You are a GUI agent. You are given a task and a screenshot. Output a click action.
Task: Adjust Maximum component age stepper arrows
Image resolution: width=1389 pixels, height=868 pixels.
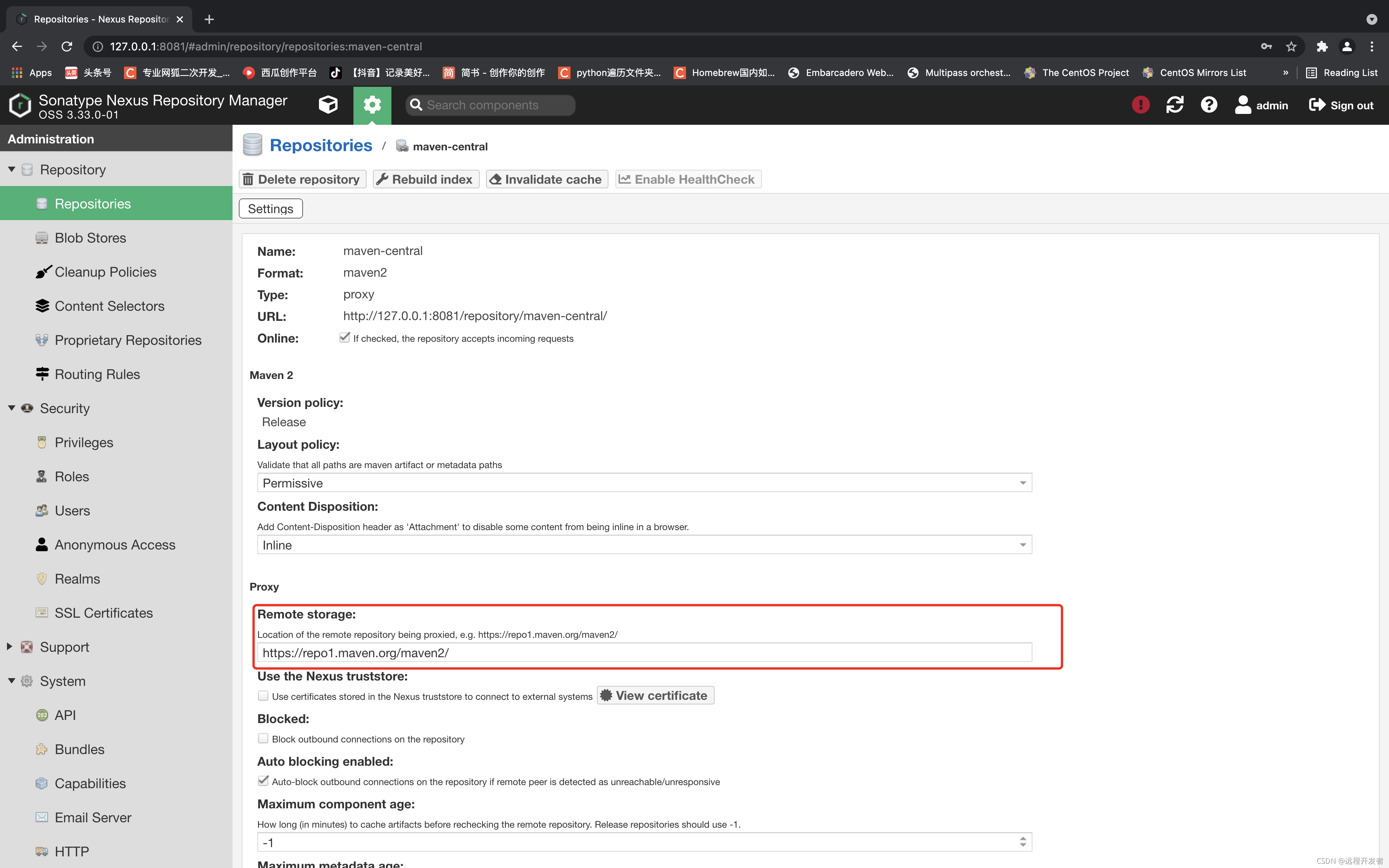point(1023,842)
